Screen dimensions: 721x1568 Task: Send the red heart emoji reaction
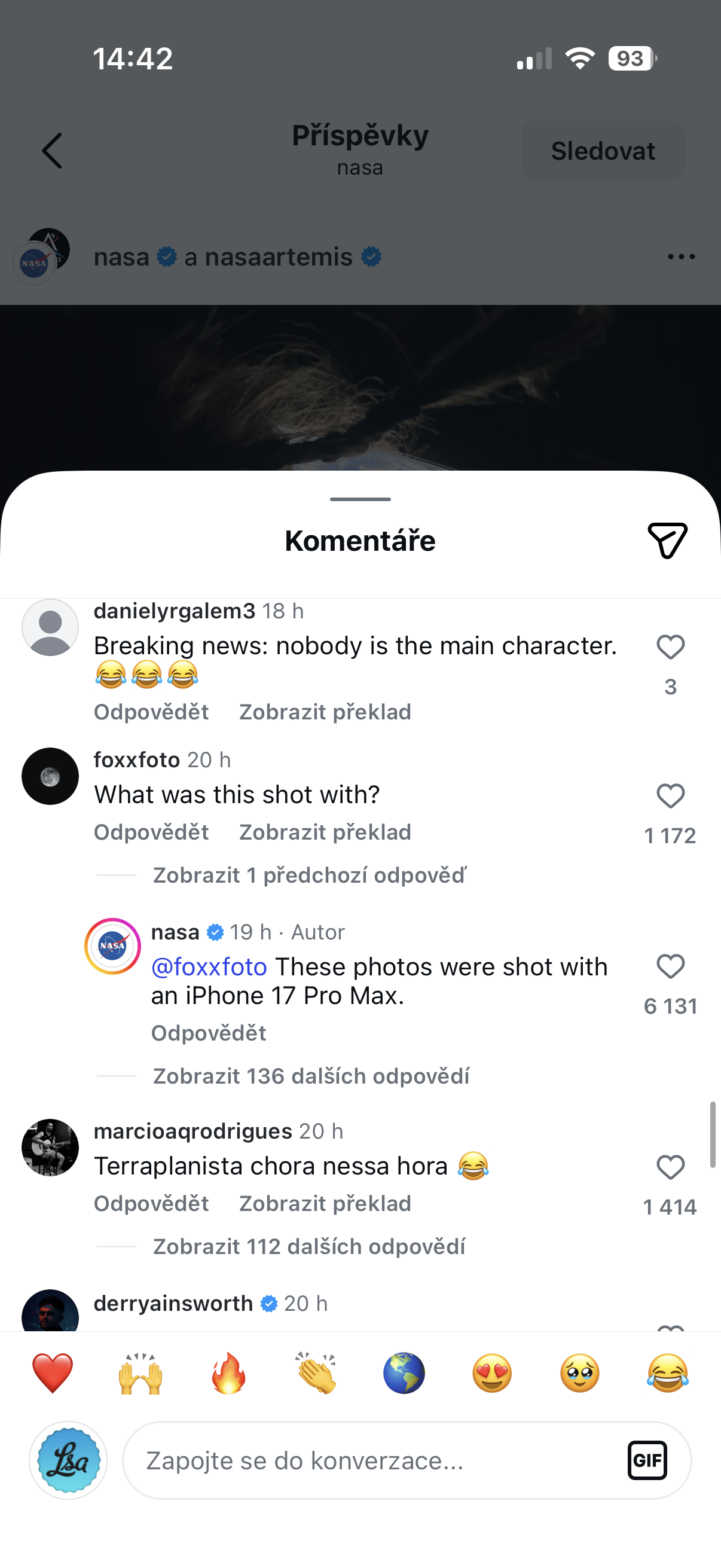pyautogui.click(x=53, y=1373)
